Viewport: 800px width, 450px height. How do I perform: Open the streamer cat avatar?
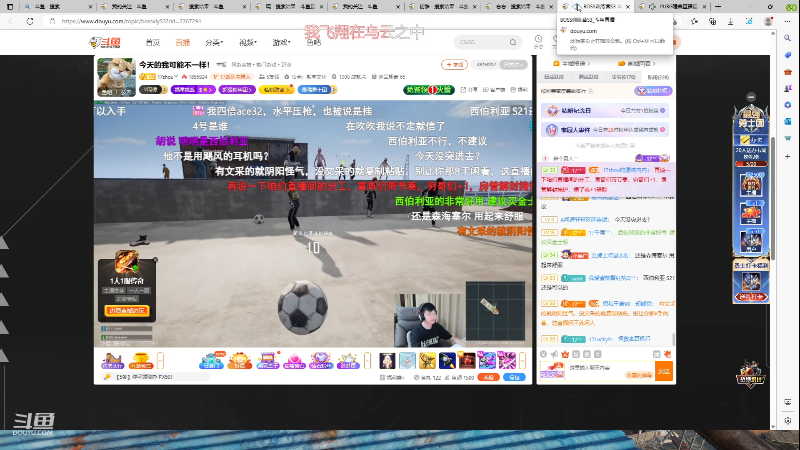[x=116, y=77]
